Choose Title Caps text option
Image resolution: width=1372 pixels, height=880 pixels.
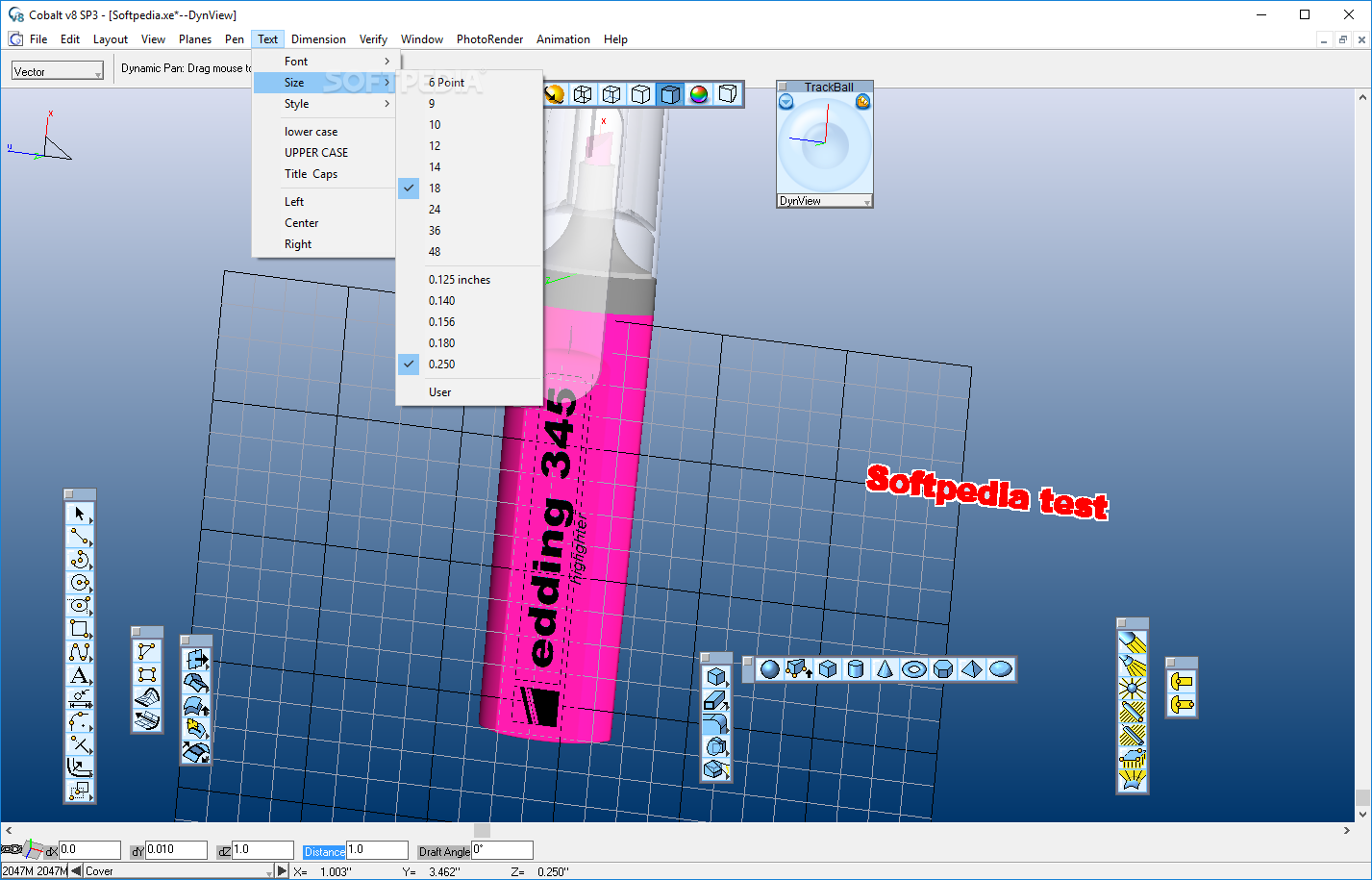click(324, 174)
